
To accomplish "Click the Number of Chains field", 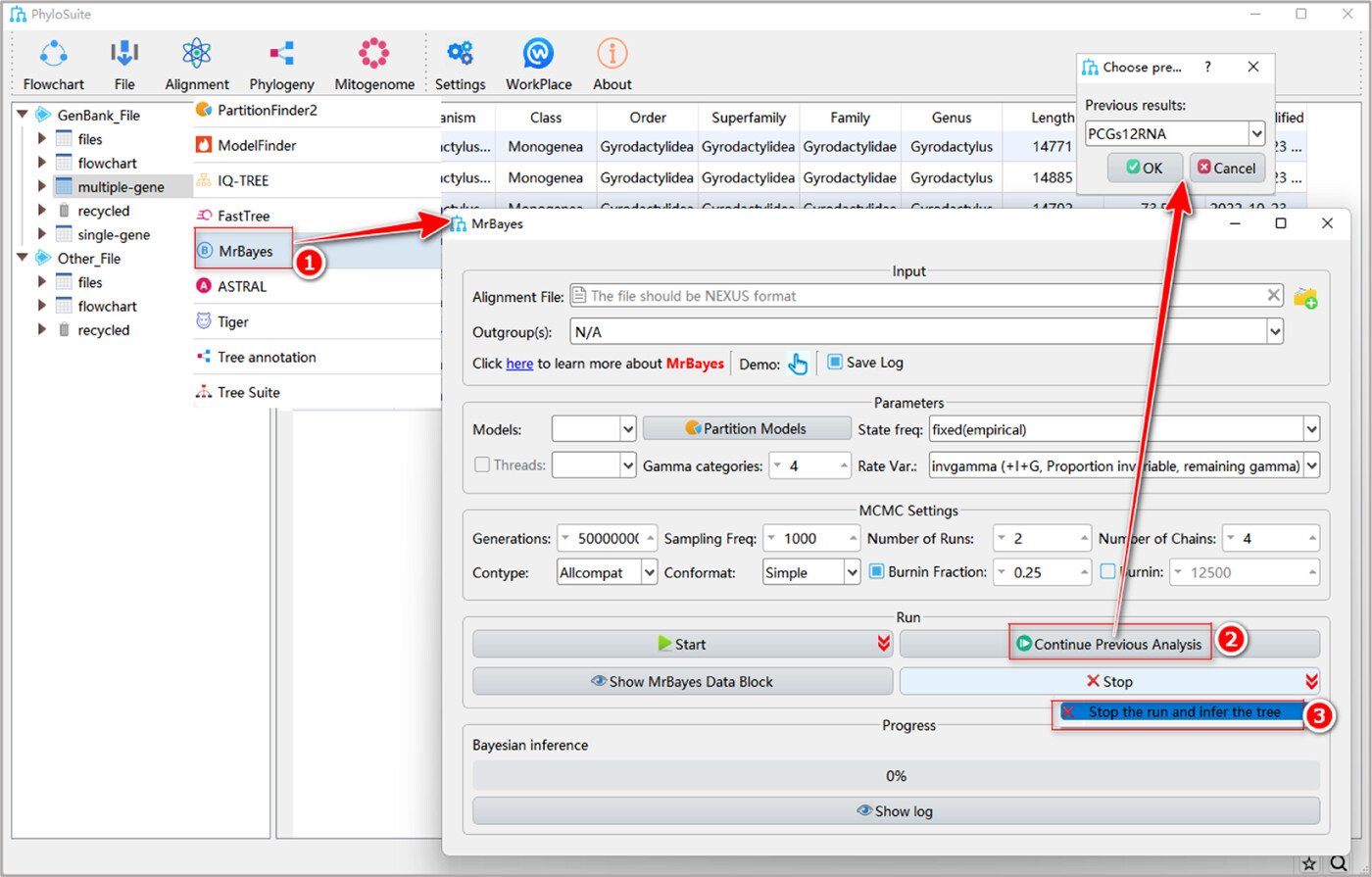I will 1271,538.
